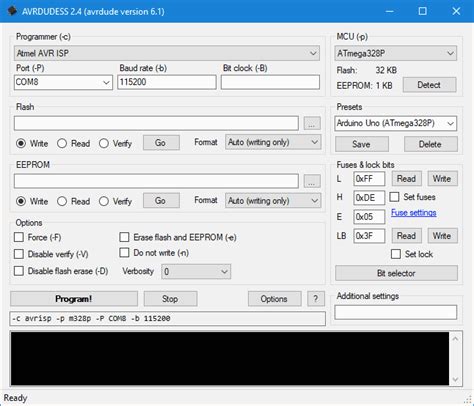Click the question mark help button
This screenshot has height=406, width=474.
coord(316,299)
